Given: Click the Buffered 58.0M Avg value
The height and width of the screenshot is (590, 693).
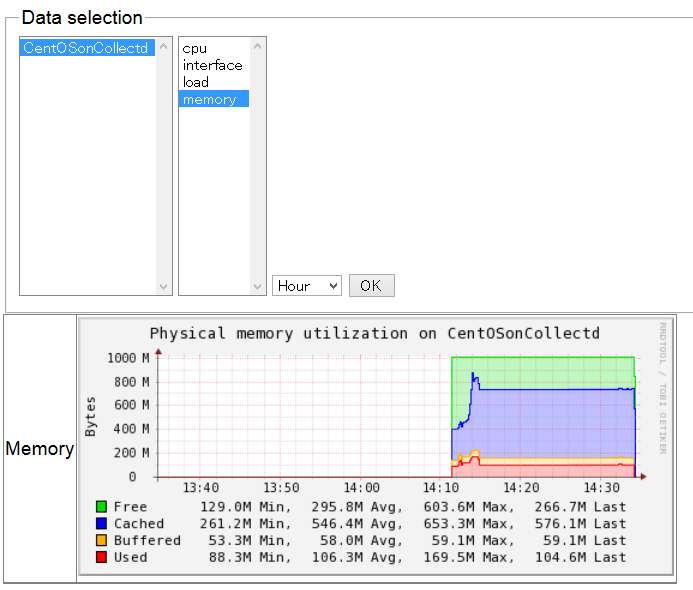Looking at the screenshot, I should [x=362, y=540].
